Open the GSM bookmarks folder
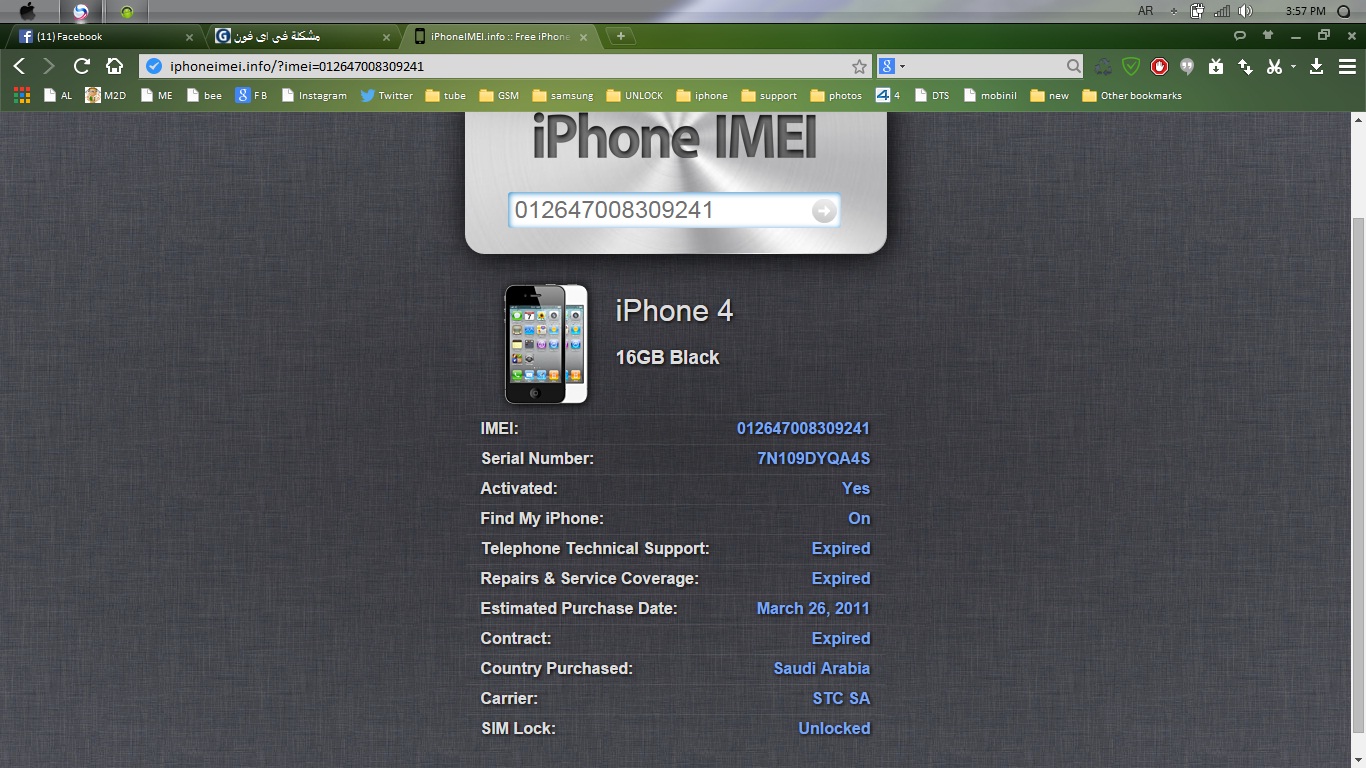1366x768 pixels. (x=499, y=95)
